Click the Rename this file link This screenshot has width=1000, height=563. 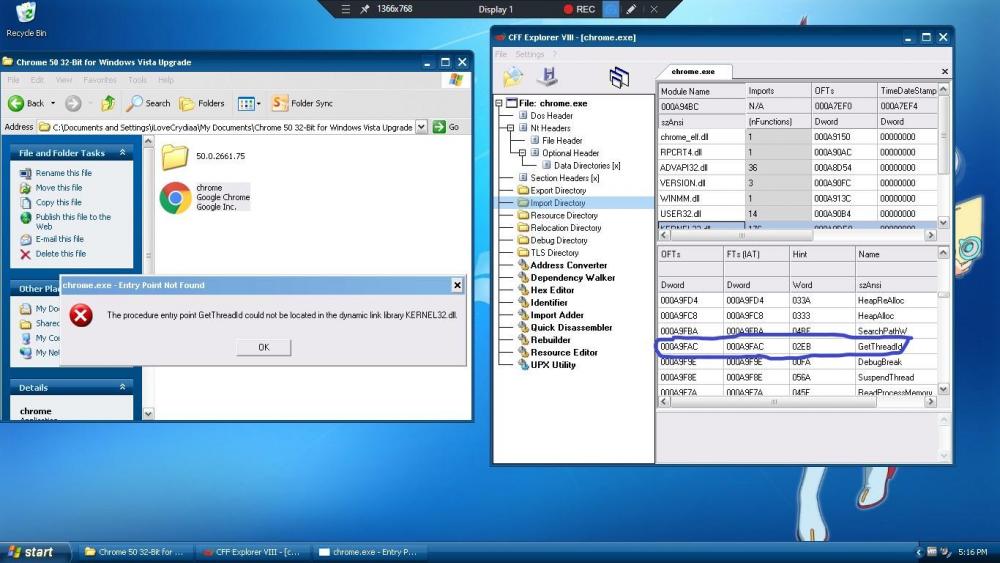pos(63,173)
